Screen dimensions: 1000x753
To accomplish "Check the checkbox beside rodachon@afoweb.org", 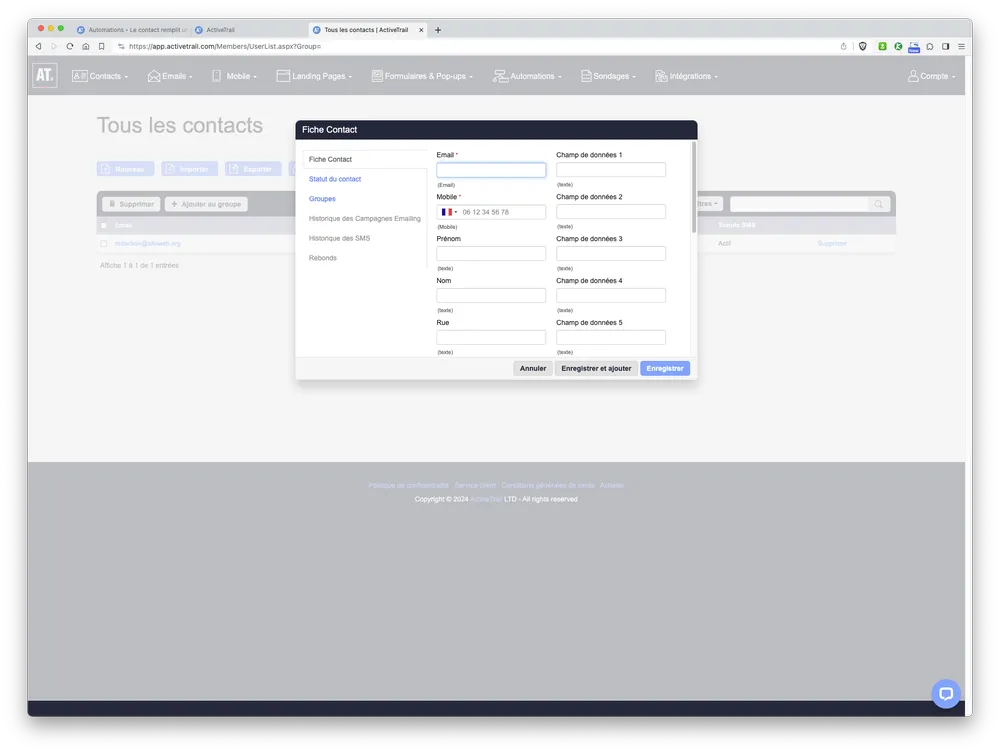I will (x=104, y=243).
